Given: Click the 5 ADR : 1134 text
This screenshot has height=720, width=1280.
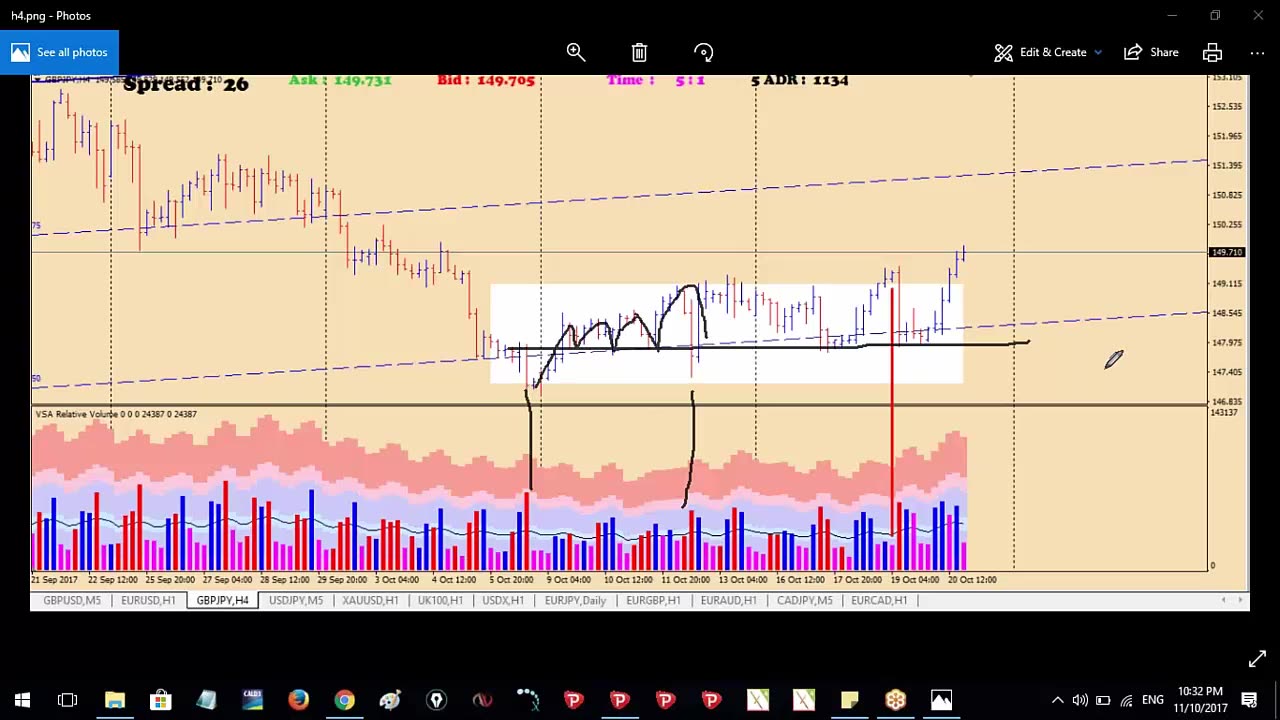Looking at the screenshot, I should (800, 80).
